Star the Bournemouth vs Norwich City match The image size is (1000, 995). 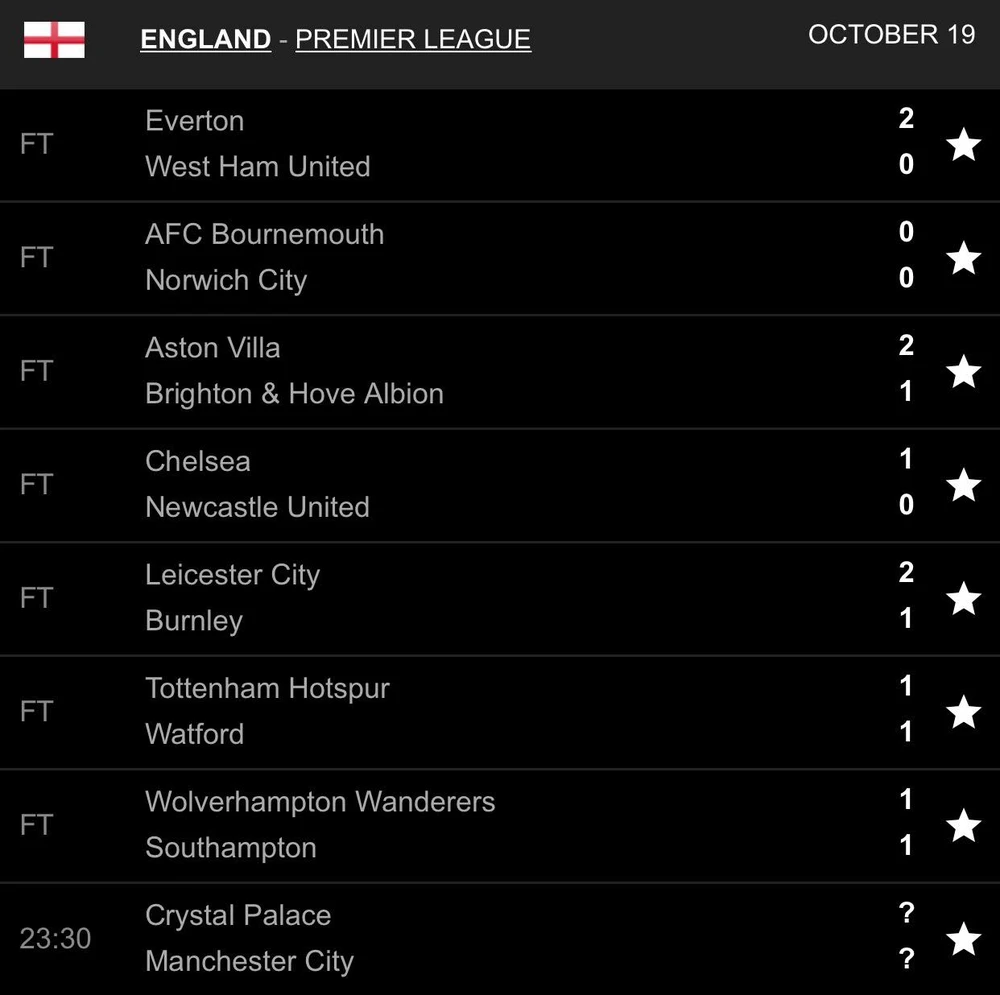pos(963,258)
